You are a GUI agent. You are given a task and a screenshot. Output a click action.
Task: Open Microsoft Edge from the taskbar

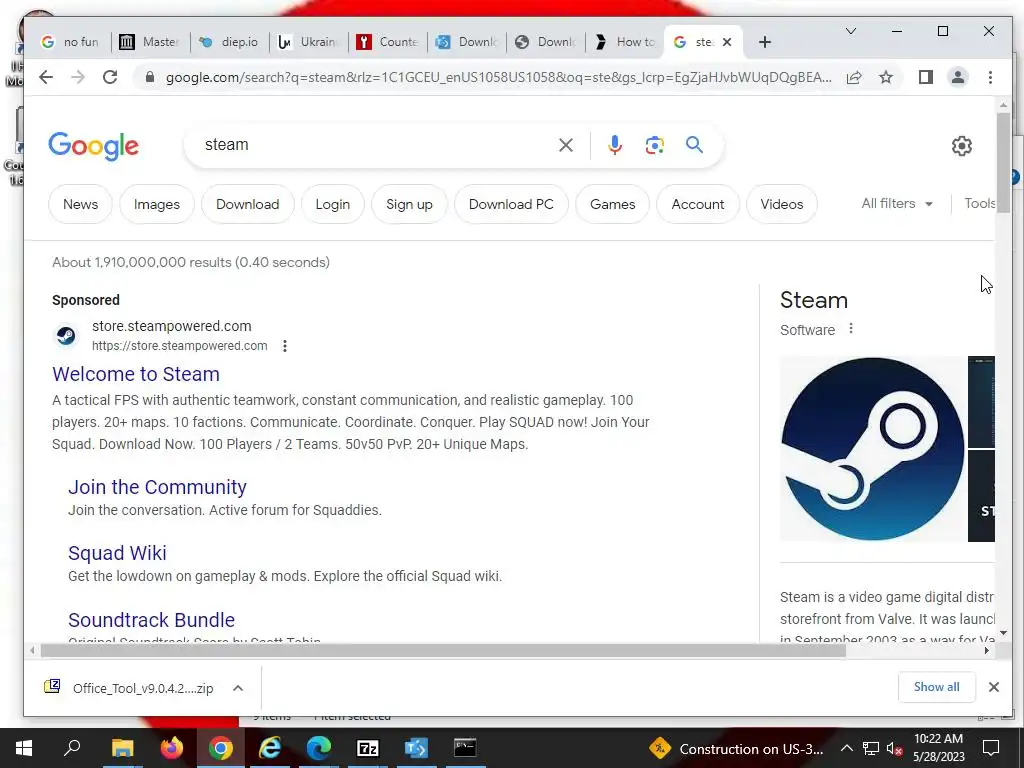tap(319, 748)
